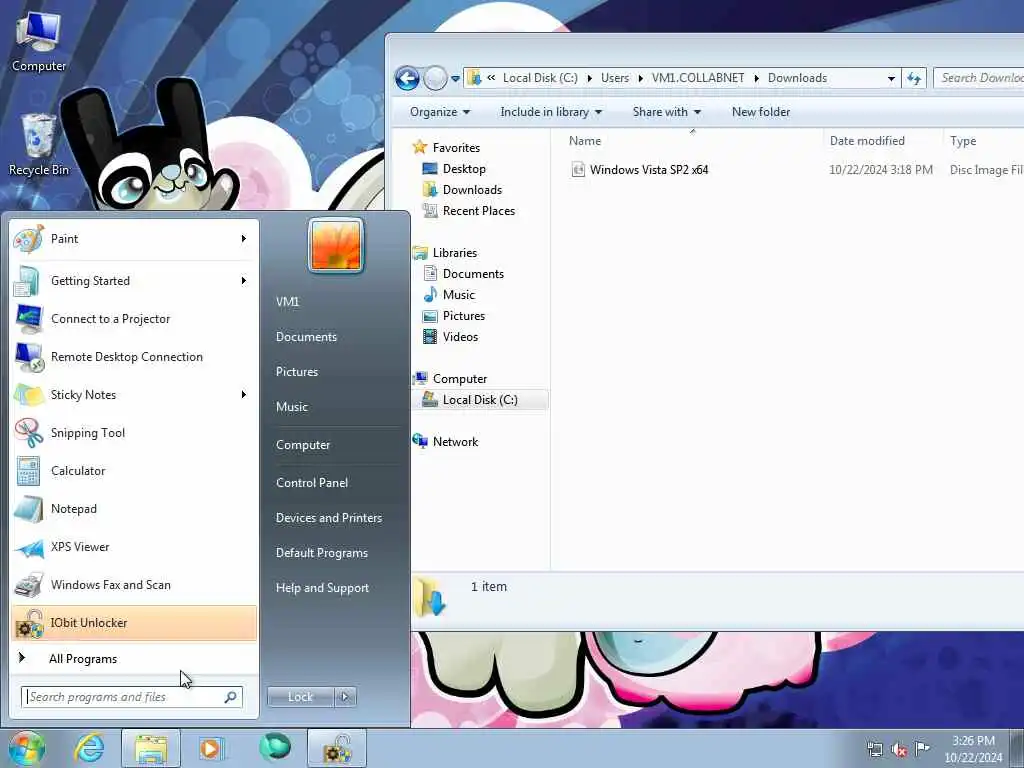
Task: Open Default Programs
Action: (322, 553)
